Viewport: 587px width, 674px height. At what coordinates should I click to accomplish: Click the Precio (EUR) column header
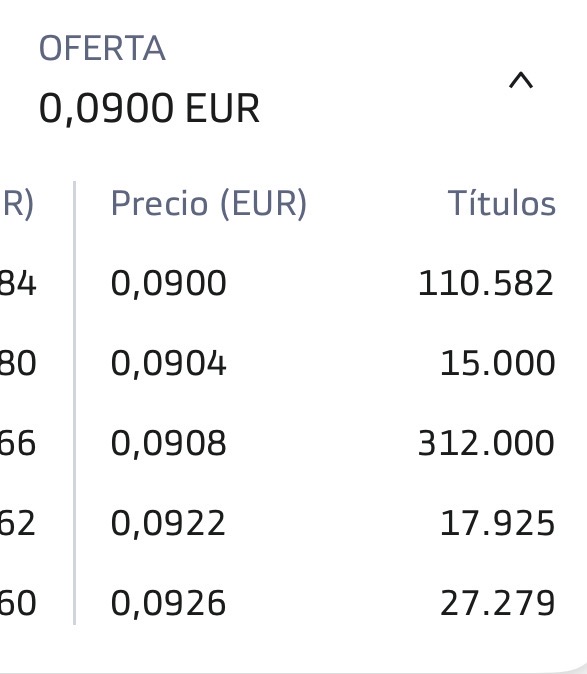[x=209, y=203]
